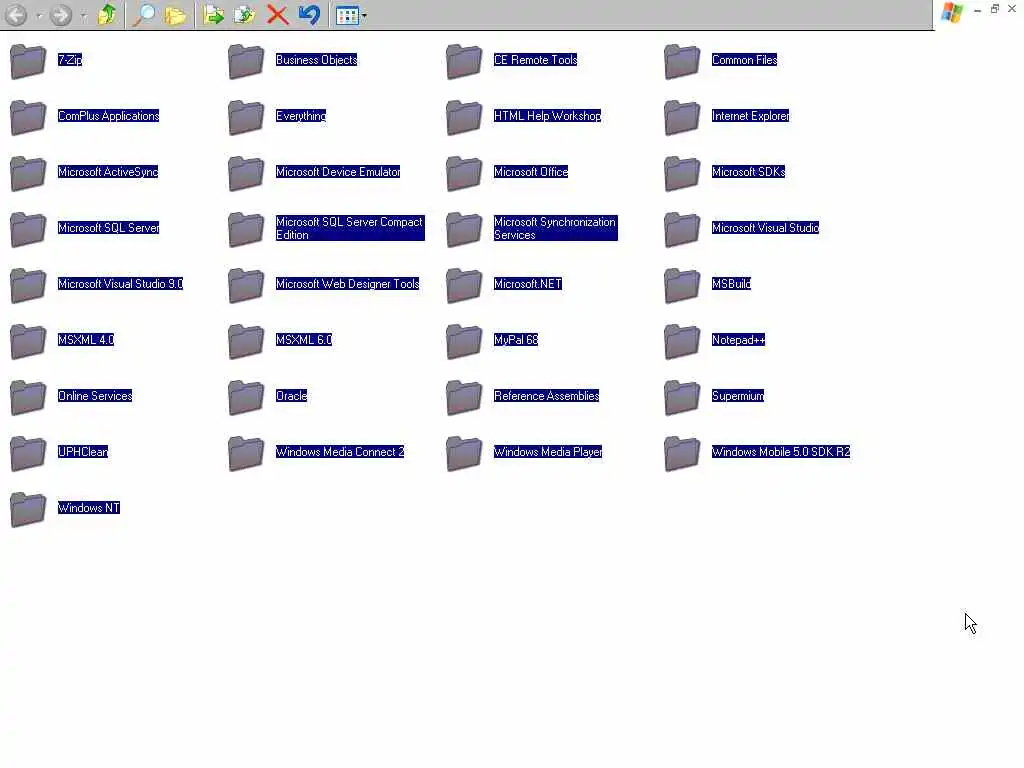Click the Copy To toolbar icon

pos(245,15)
